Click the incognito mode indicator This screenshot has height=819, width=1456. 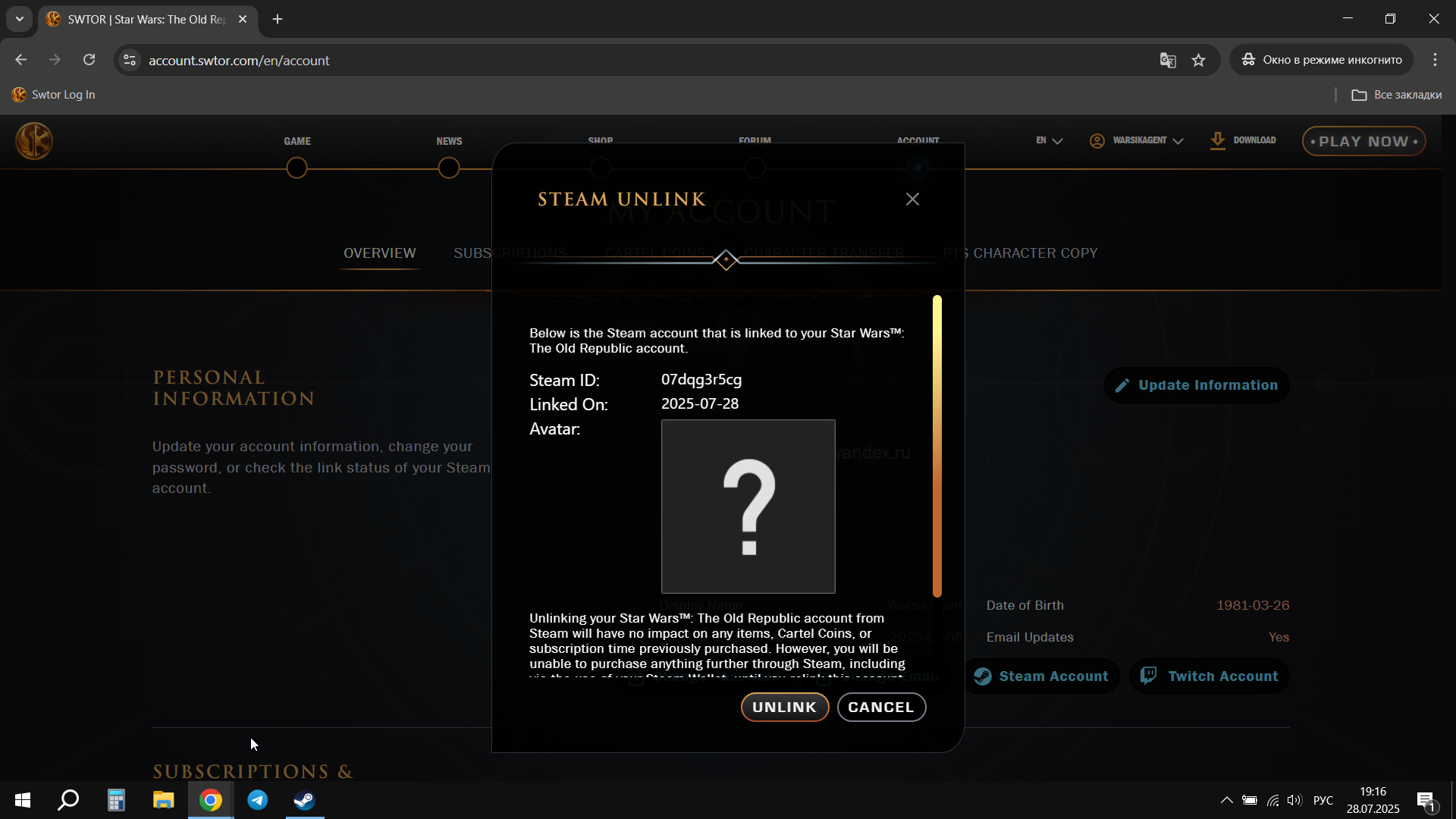click(1321, 60)
